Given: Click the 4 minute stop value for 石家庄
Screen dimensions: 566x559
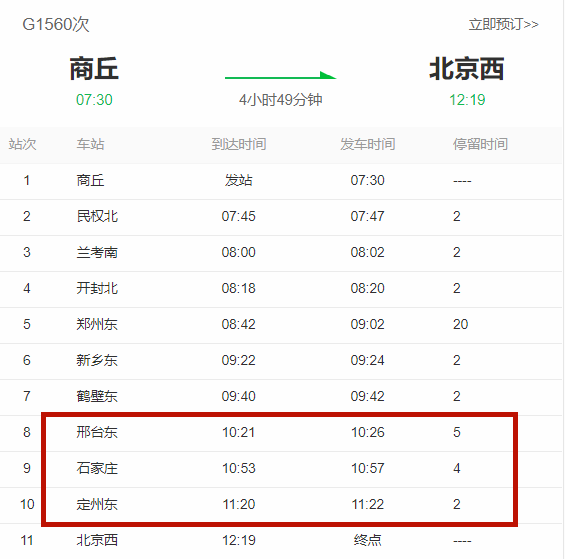Looking at the screenshot, I should pos(457,468).
